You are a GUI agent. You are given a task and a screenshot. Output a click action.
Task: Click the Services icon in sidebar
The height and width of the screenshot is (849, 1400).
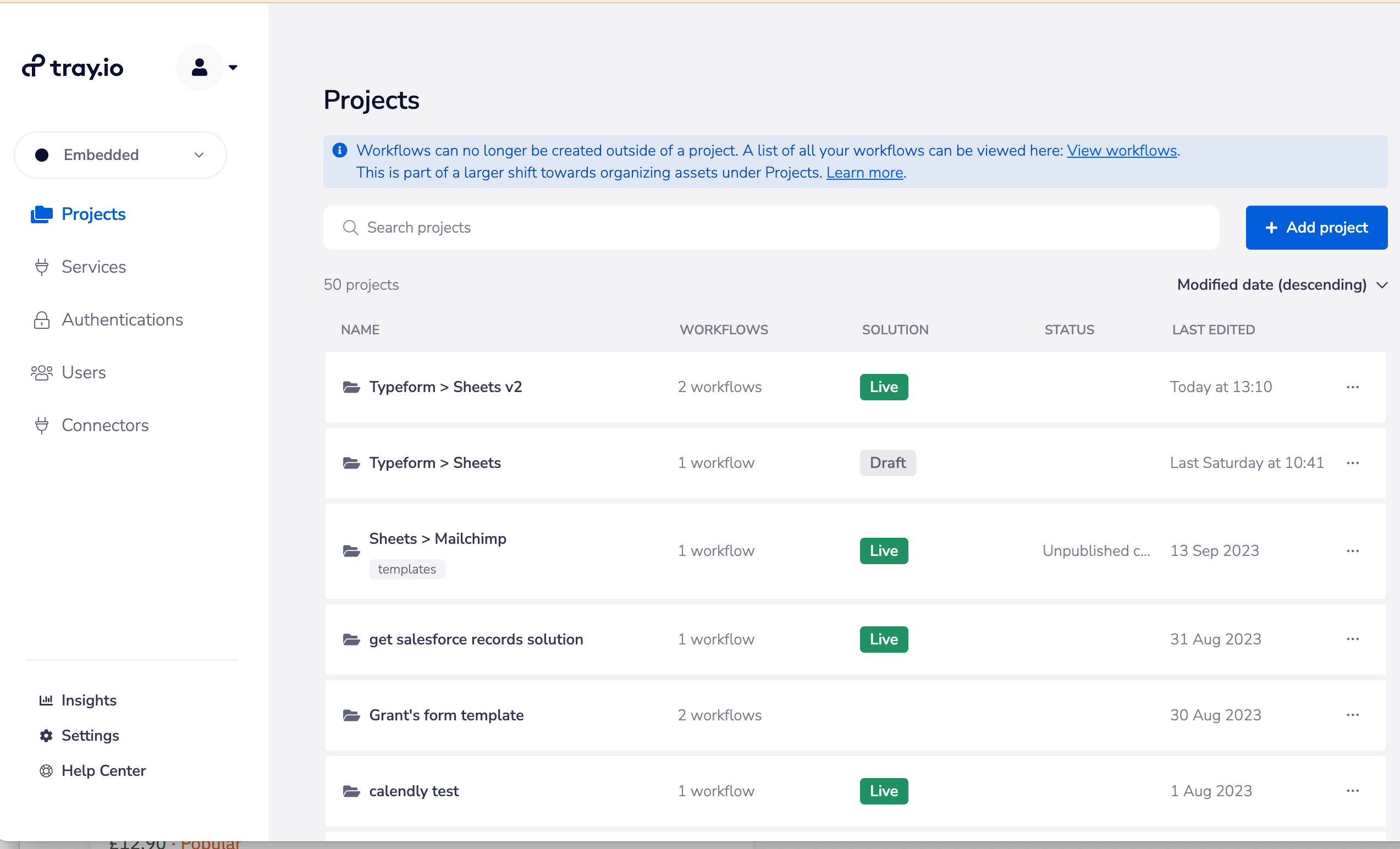42,266
